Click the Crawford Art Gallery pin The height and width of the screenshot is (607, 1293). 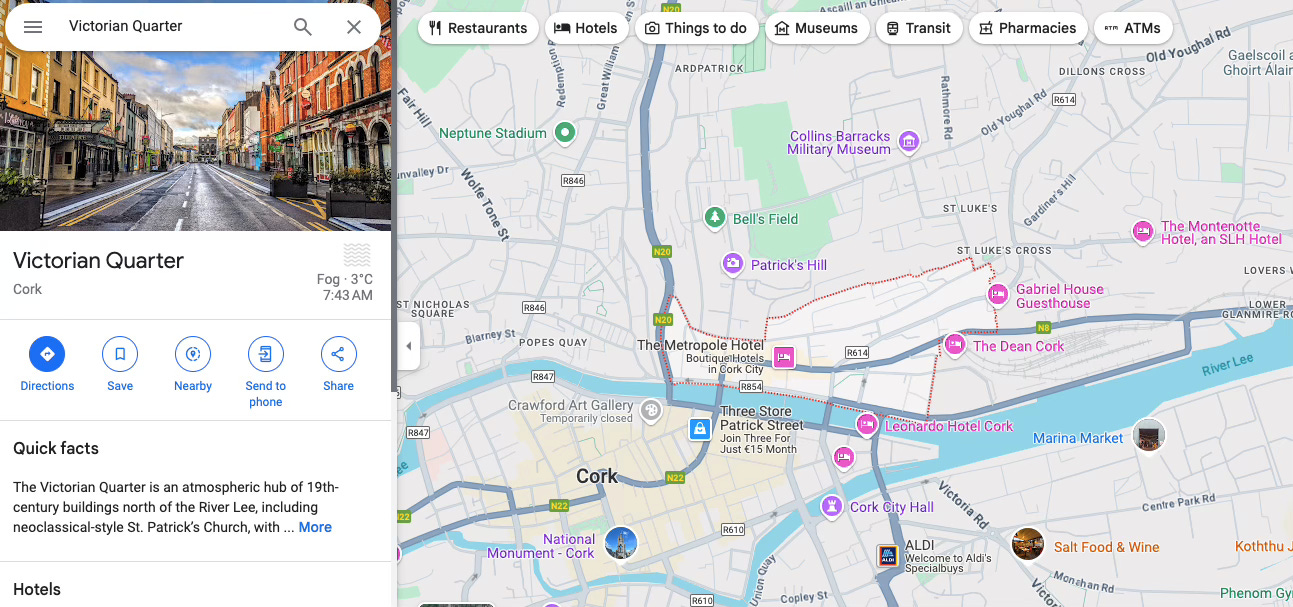(x=651, y=410)
